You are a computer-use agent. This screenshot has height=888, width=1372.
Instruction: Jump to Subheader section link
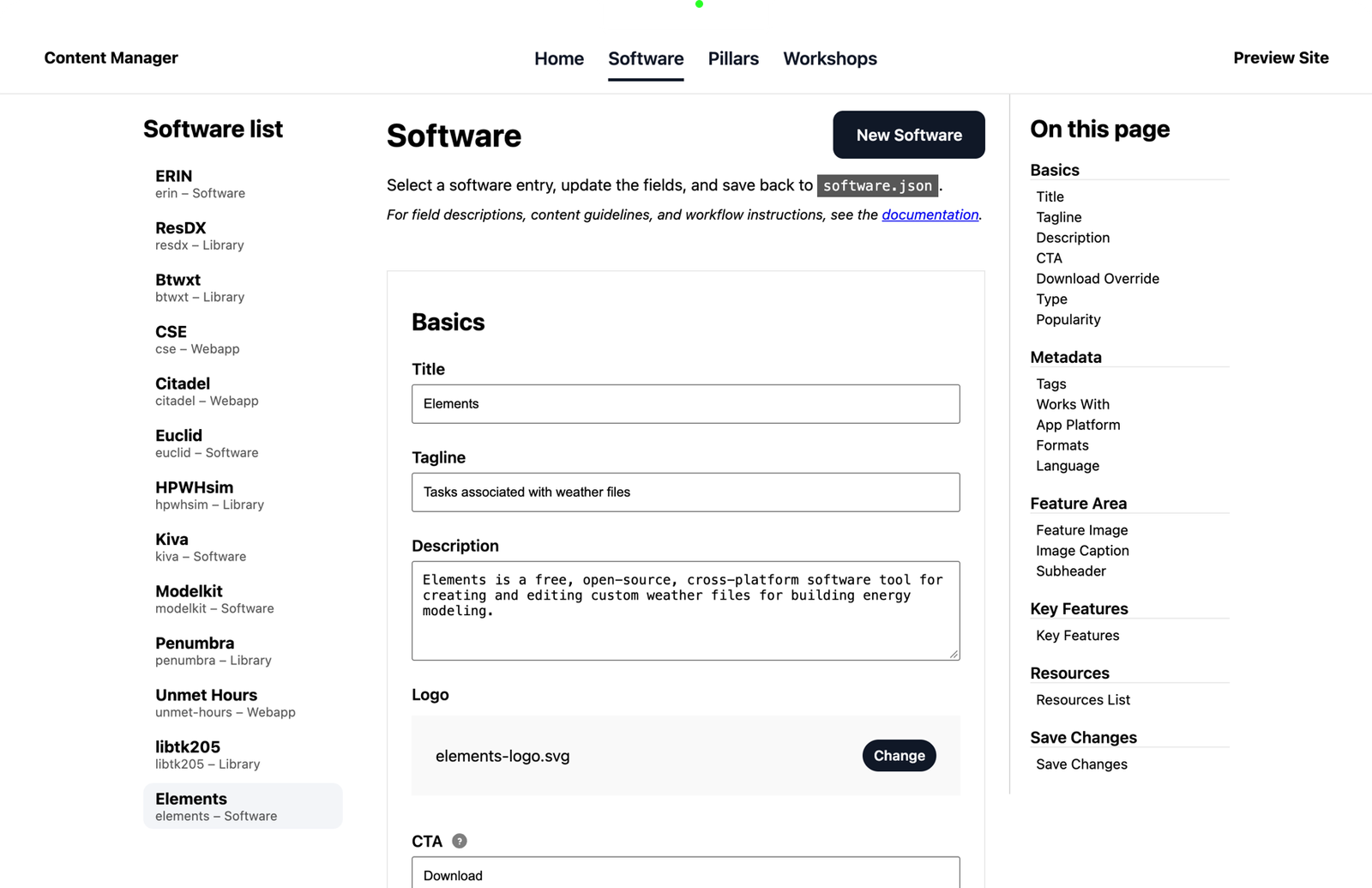[1071, 571]
